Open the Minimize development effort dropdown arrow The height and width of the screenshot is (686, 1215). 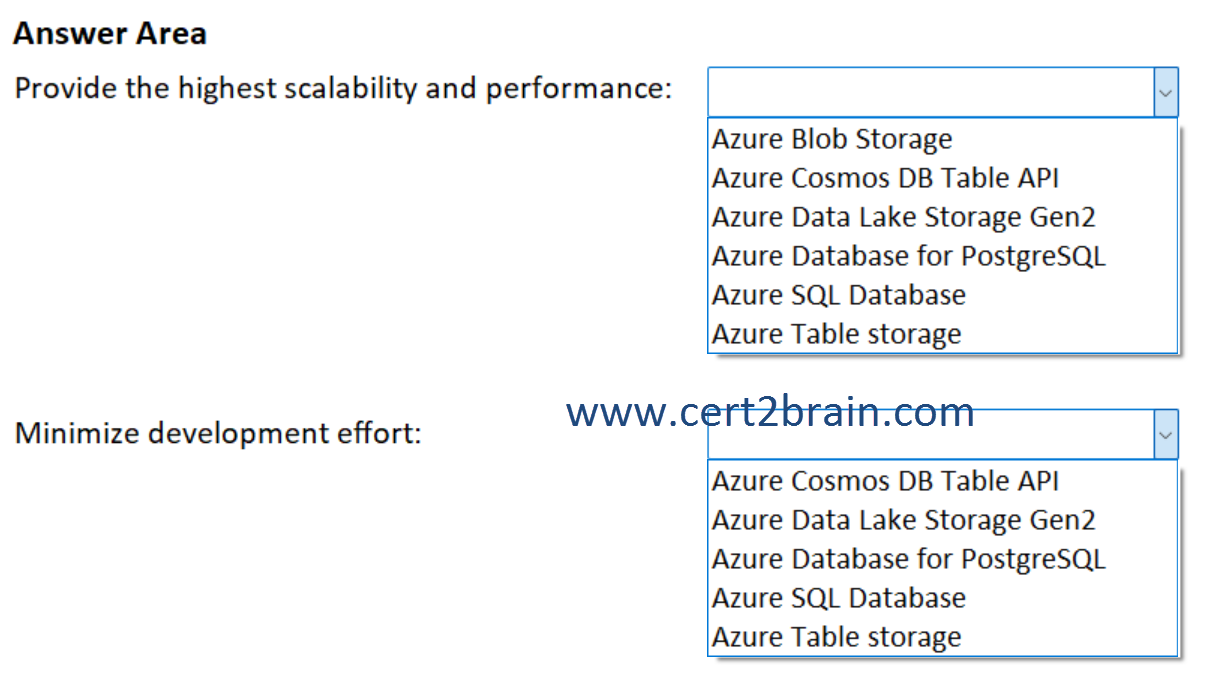[x=1165, y=434]
